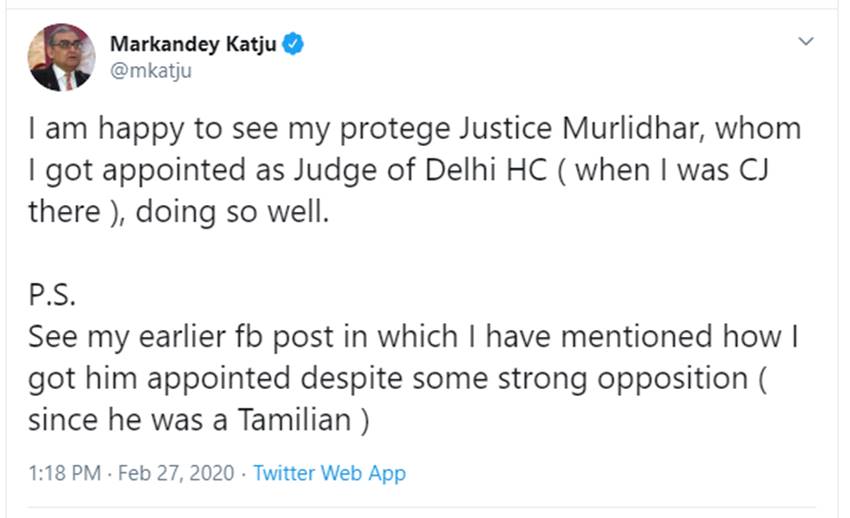
Task: Open Markandey Katju's profile picture
Action: [61, 57]
